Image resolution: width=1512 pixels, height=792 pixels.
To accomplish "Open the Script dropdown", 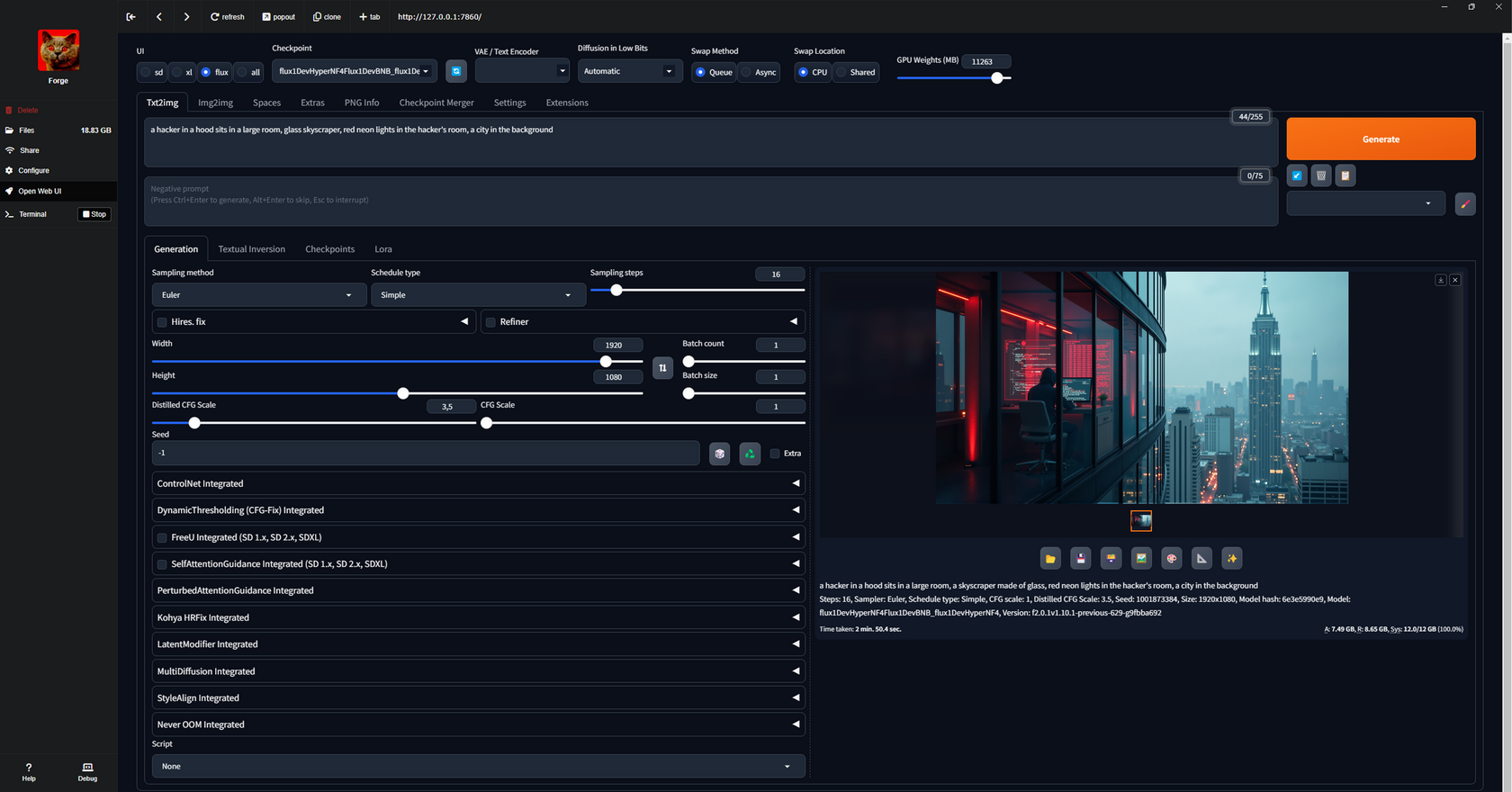I will coord(477,767).
